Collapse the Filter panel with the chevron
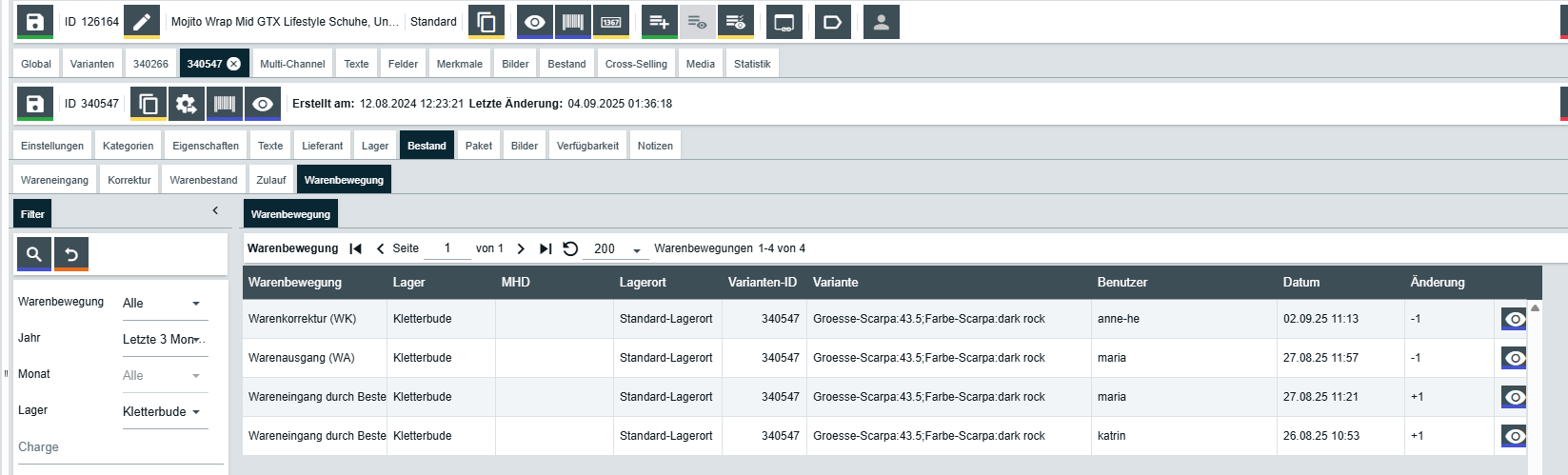 click(215, 210)
